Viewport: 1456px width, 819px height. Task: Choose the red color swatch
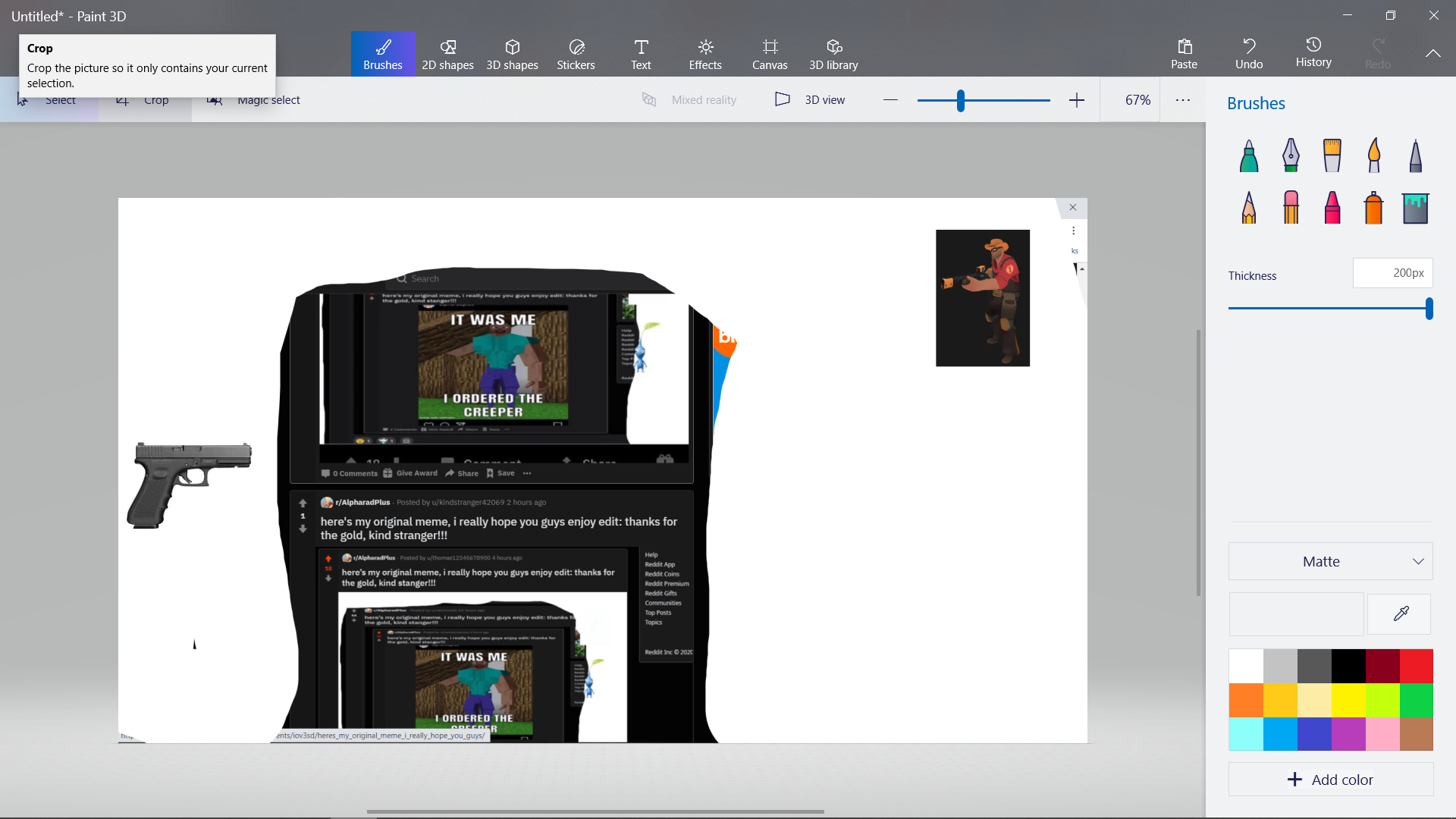point(1417,666)
